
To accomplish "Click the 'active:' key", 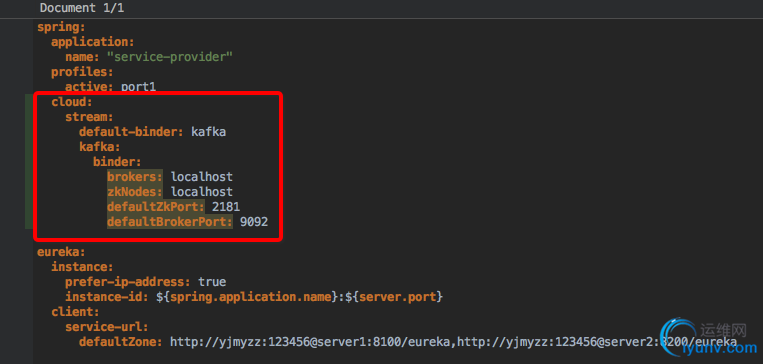I will 89,87.
